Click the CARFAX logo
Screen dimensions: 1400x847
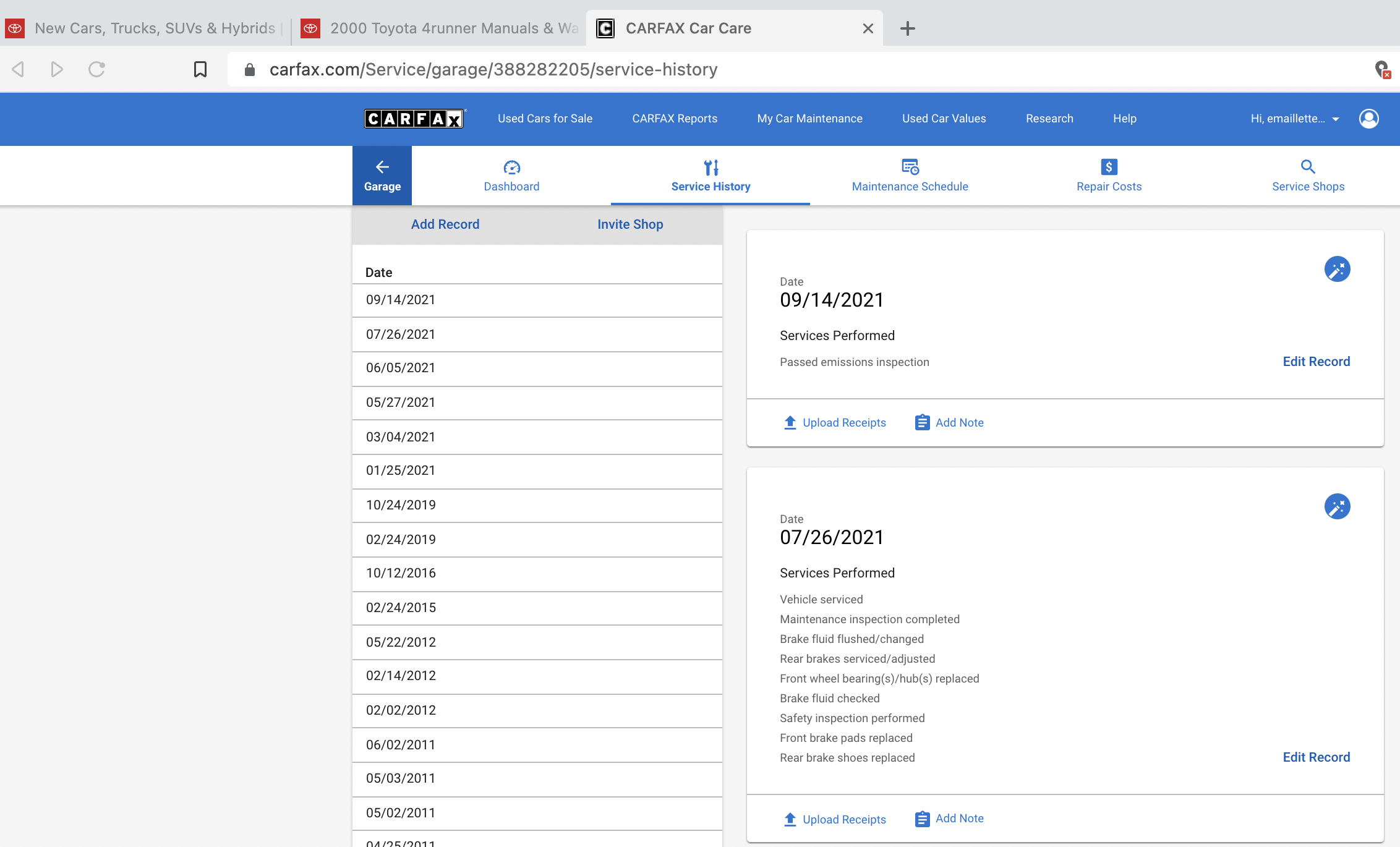click(x=414, y=119)
